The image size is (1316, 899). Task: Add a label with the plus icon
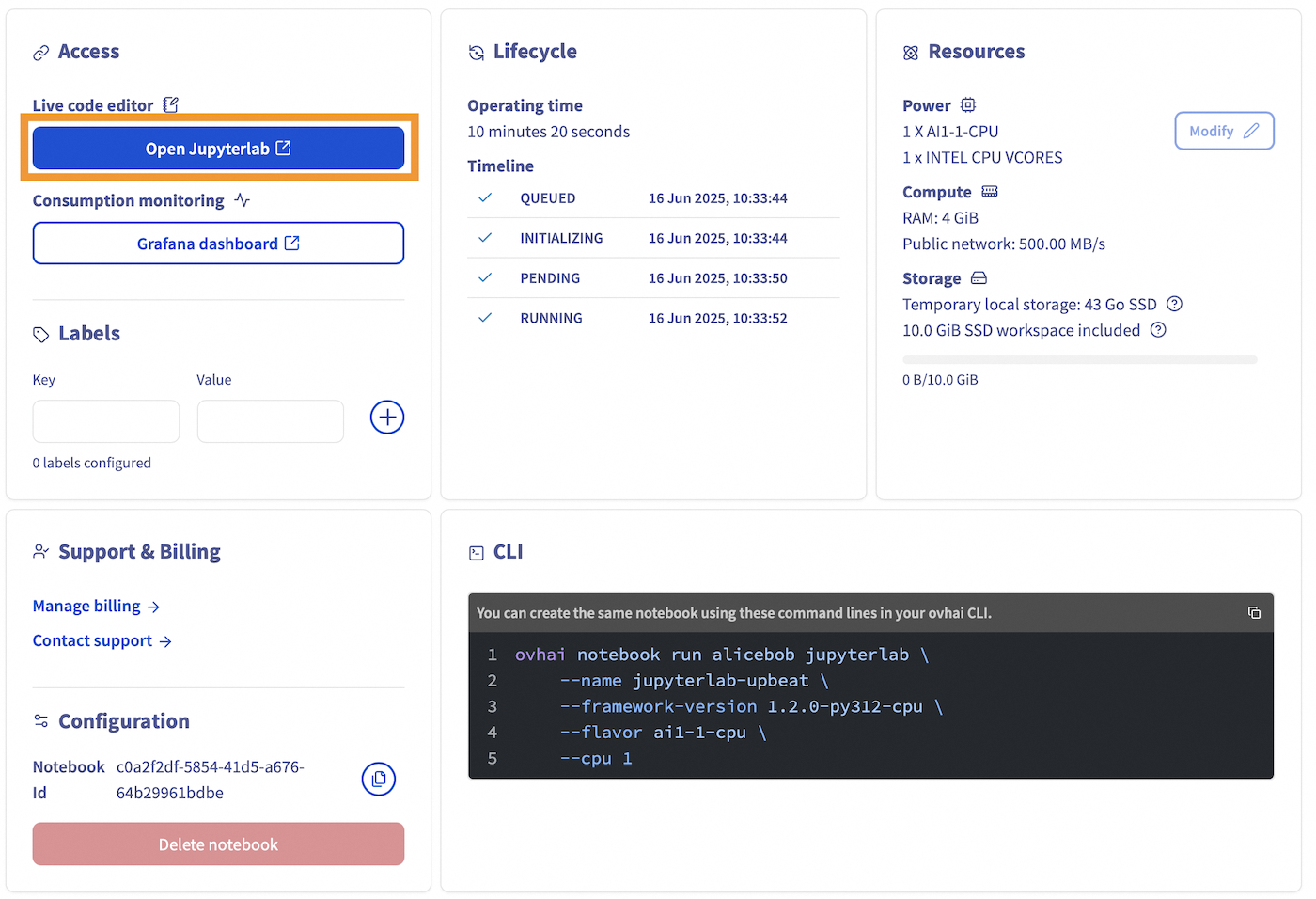point(387,417)
